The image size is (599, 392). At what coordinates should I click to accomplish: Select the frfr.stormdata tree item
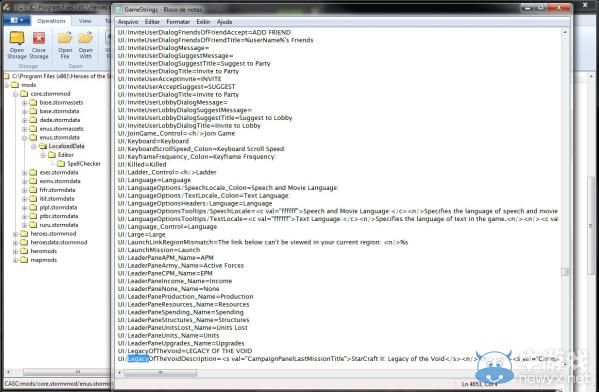pyautogui.click(x=57, y=190)
